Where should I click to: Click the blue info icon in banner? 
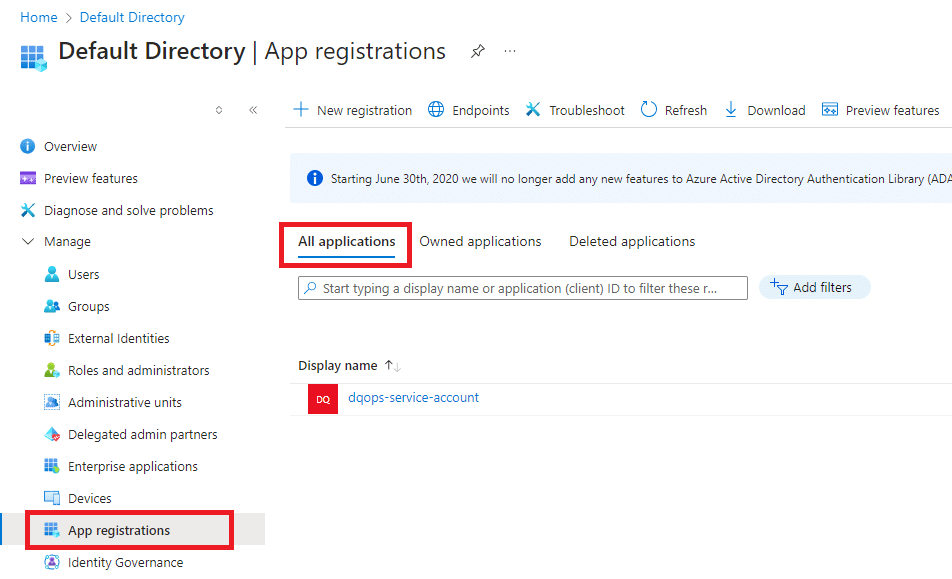coord(314,178)
